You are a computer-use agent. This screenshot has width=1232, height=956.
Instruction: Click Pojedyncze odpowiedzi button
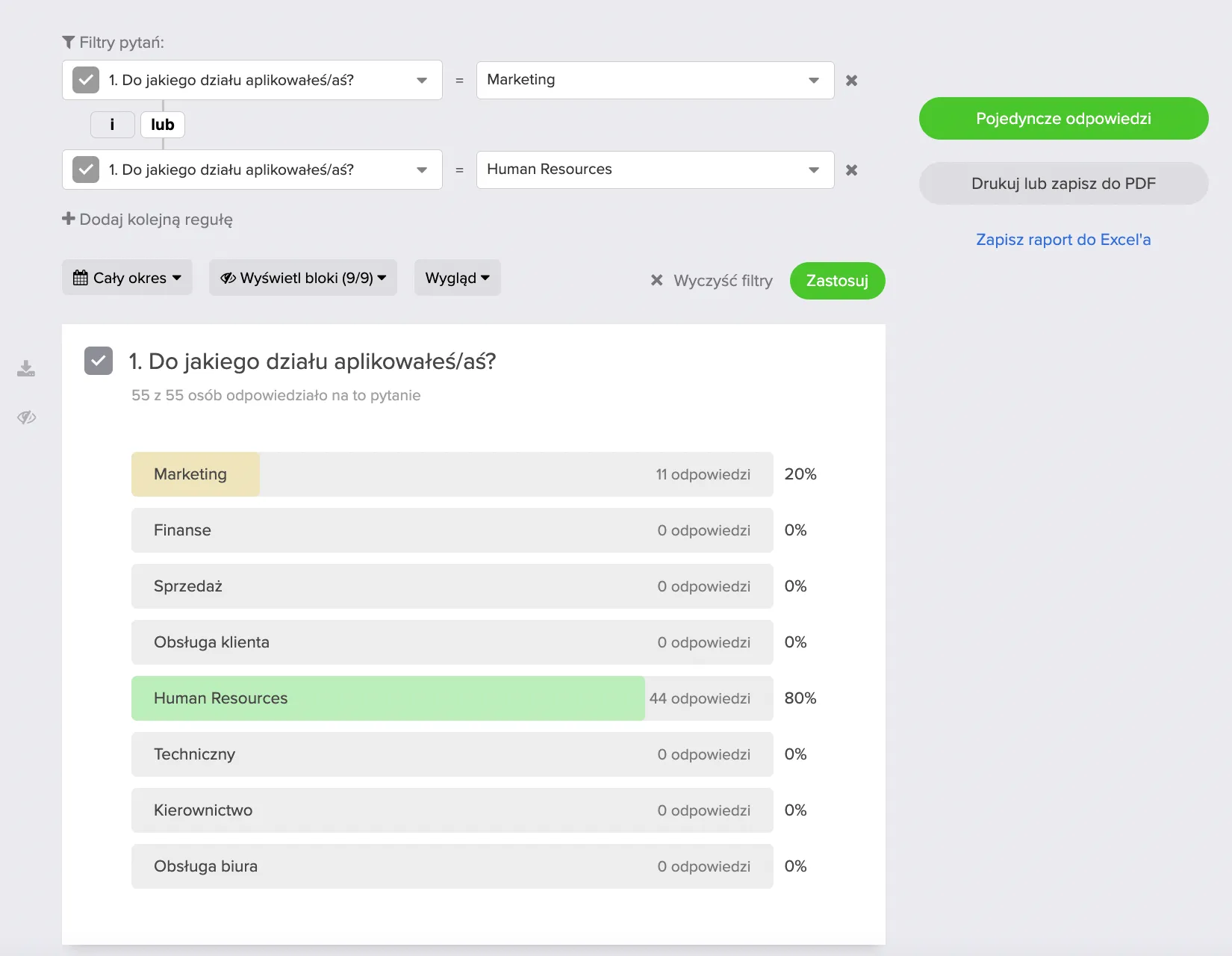tap(1064, 119)
